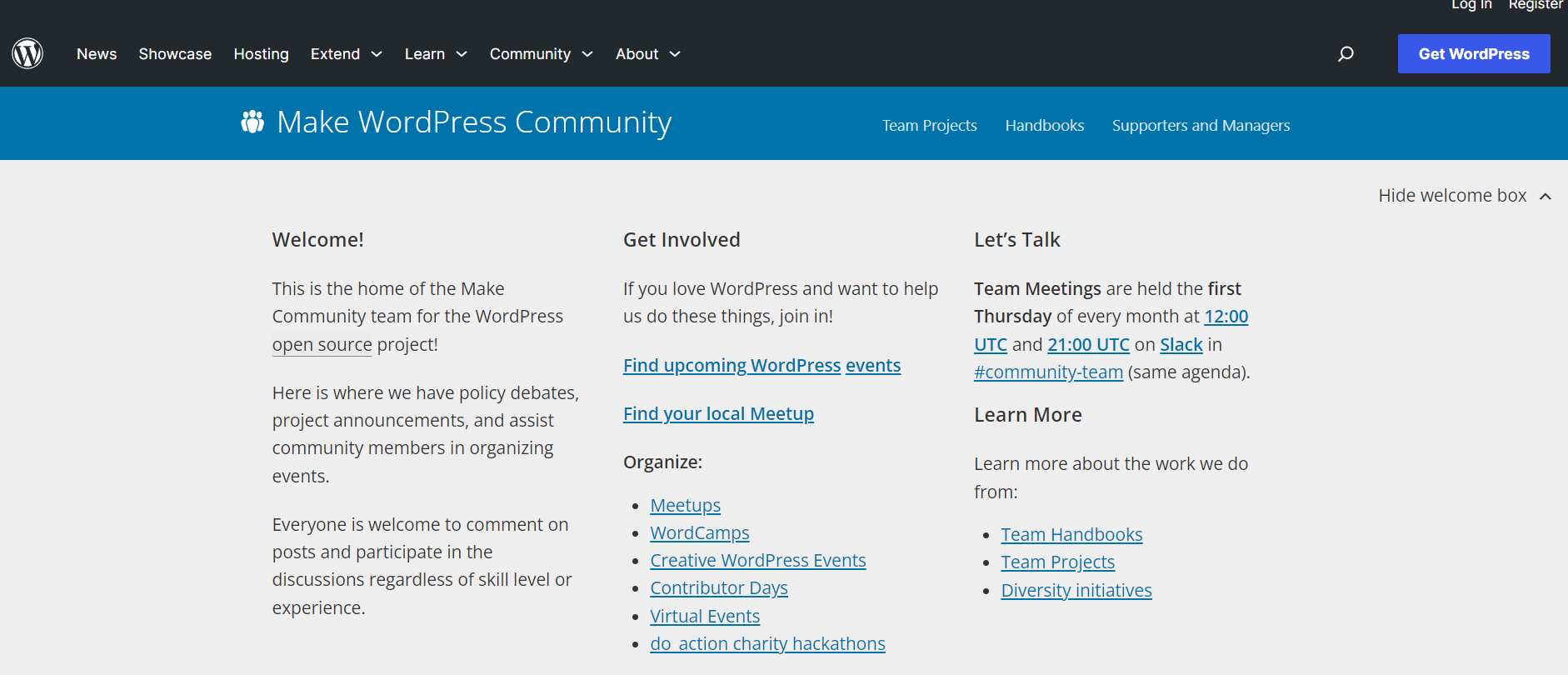
Task: Click the 12:00 UTC meeting time link
Action: click(1226, 317)
